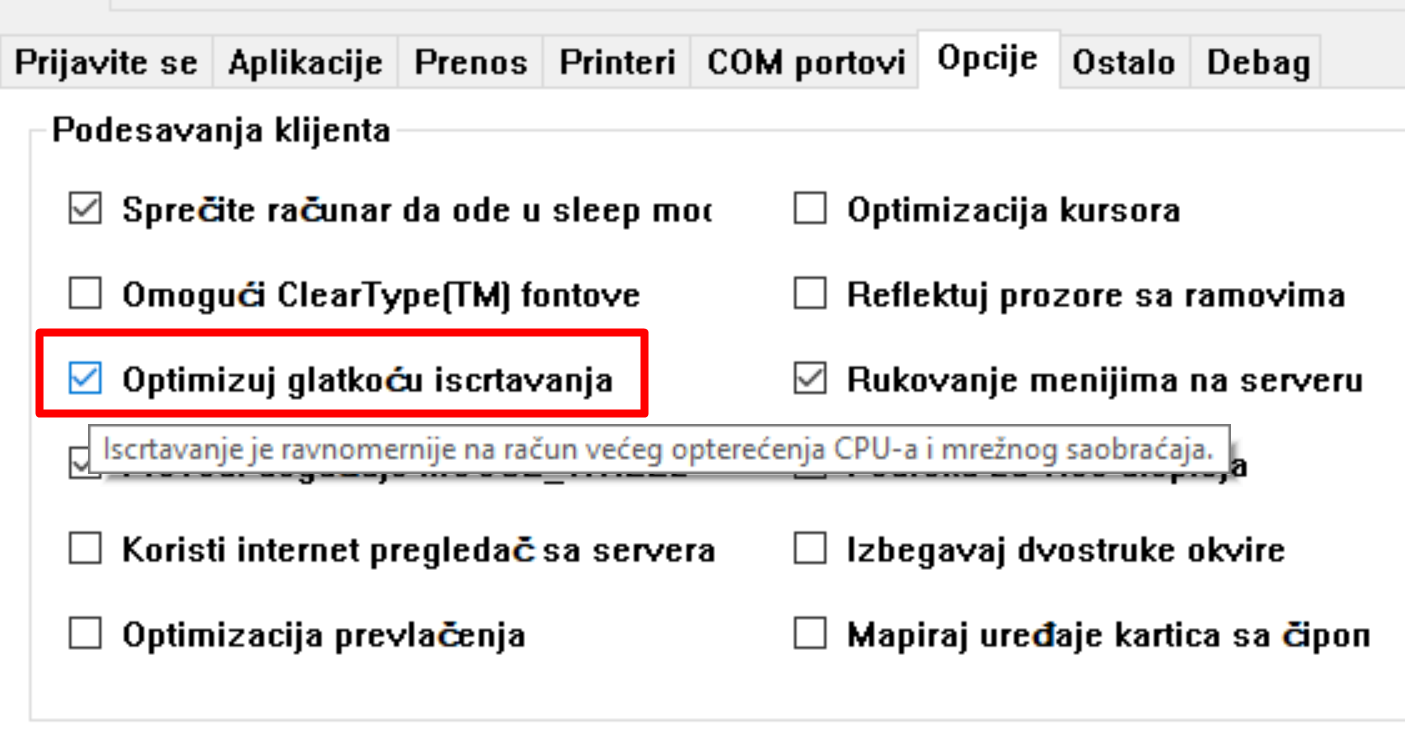Disable Rukovanje menijima na serveru
This screenshot has height=746, width=1405.
point(810,379)
